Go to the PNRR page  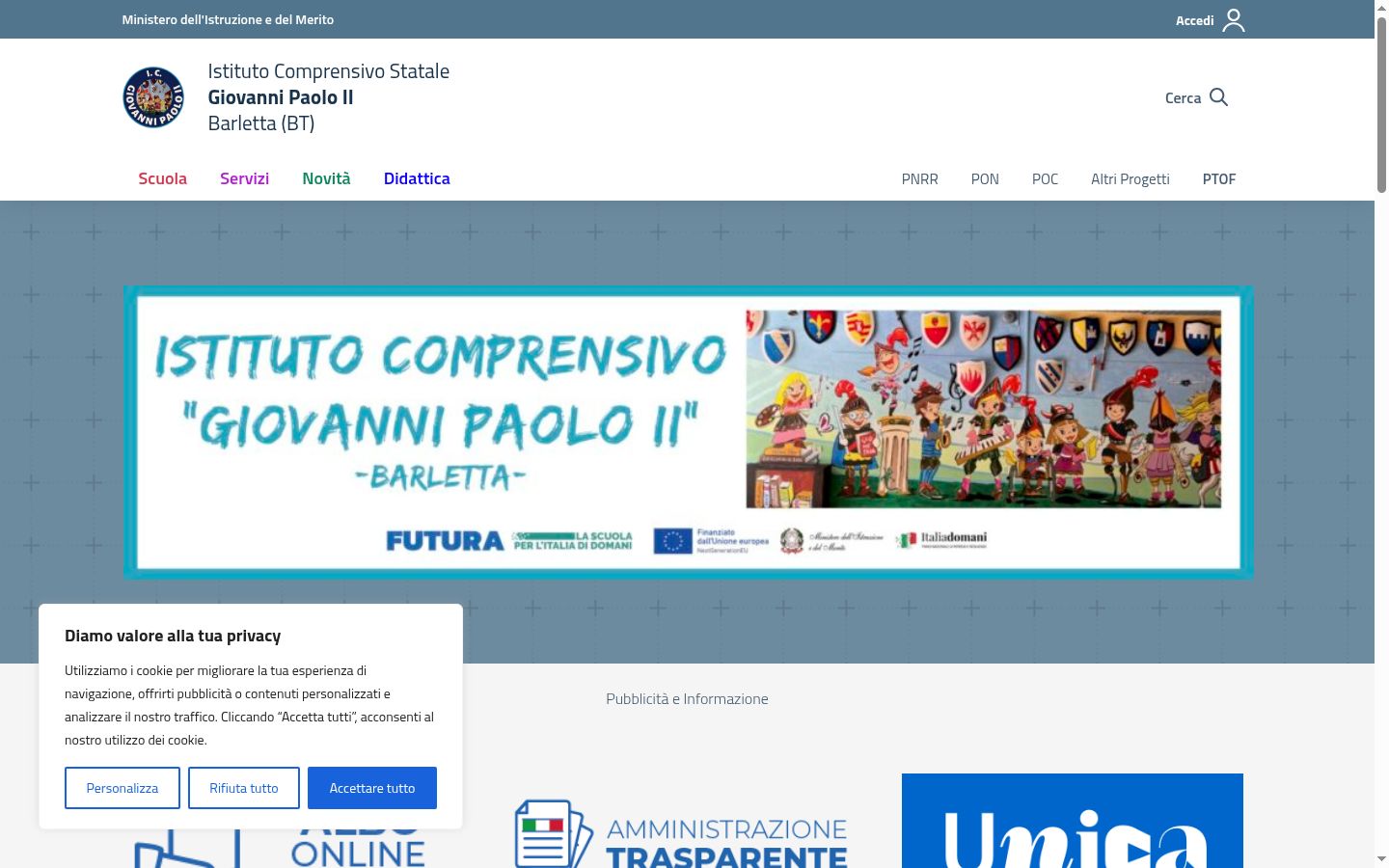919,179
